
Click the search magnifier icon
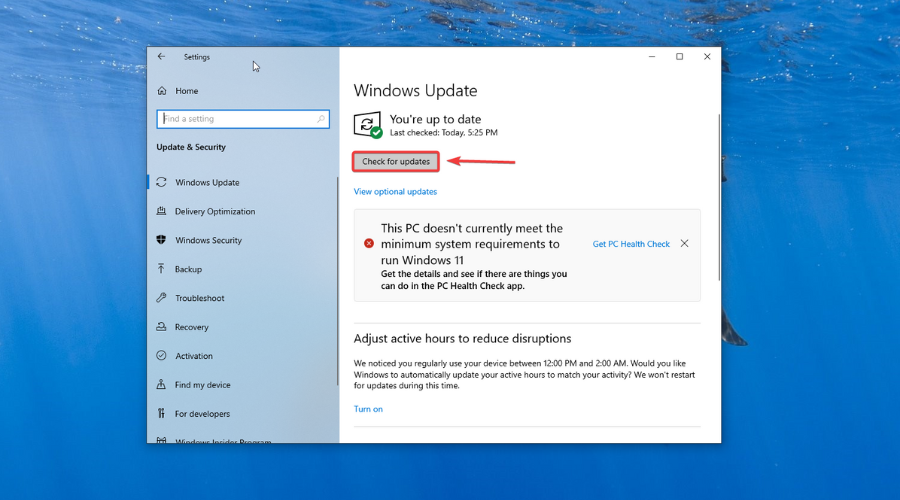point(321,119)
